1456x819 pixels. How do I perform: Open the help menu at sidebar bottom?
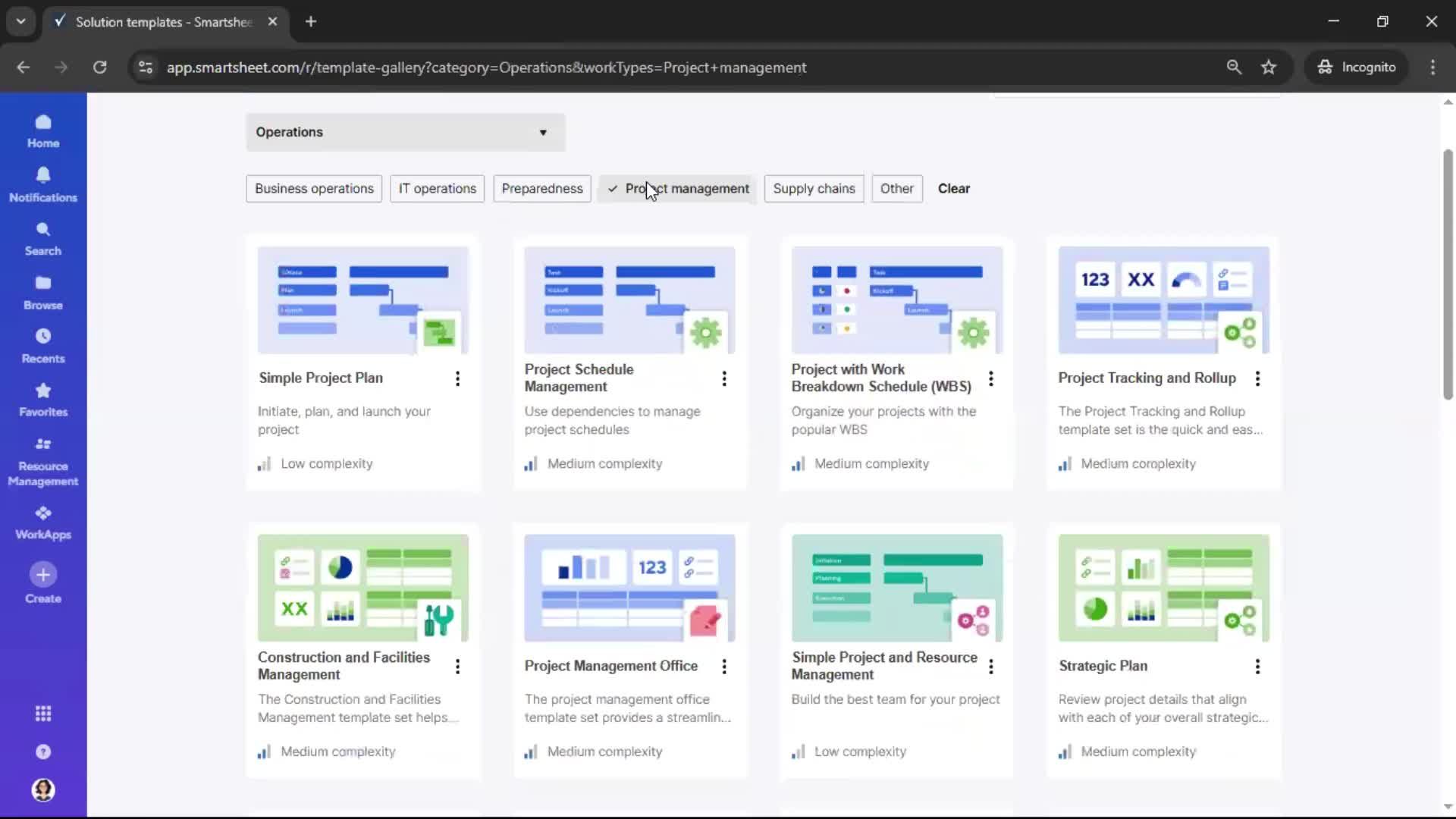click(x=43, y=752)
